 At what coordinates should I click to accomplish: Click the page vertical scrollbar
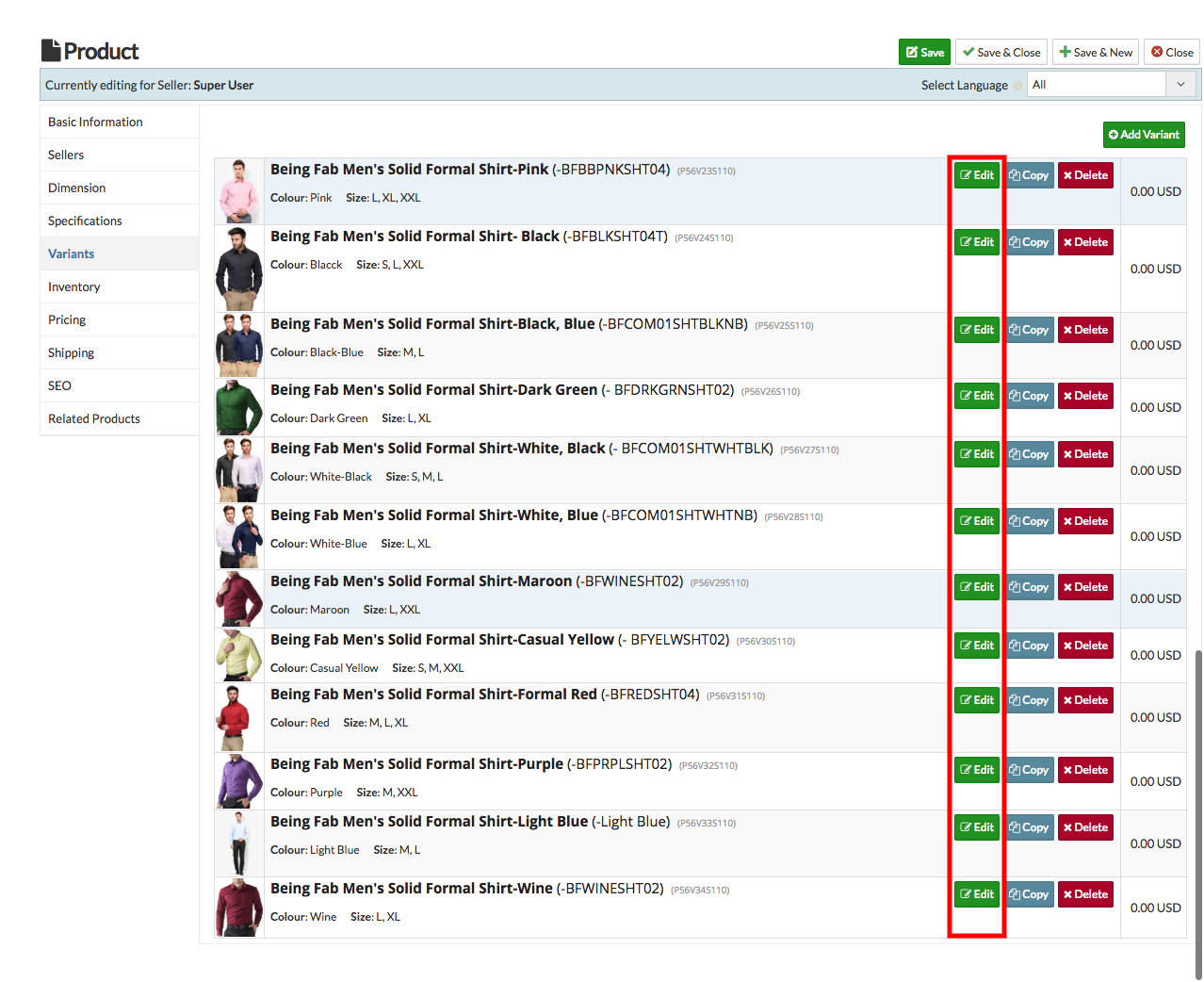click(x=1198, y=814)
